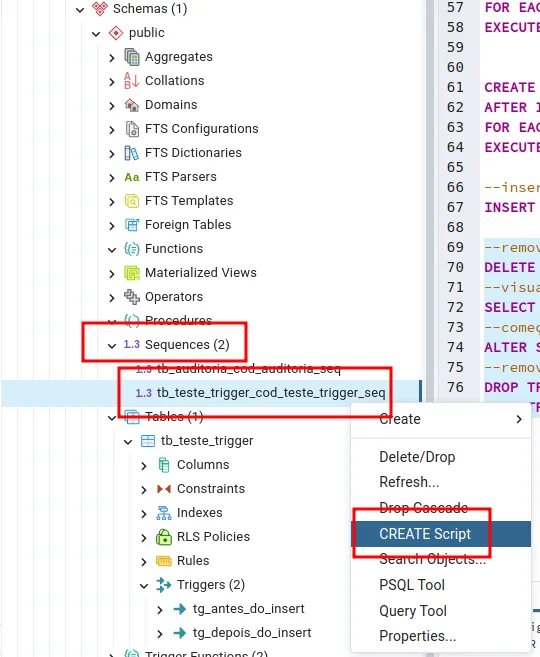Open Properties... from context menu

(441, 636)
